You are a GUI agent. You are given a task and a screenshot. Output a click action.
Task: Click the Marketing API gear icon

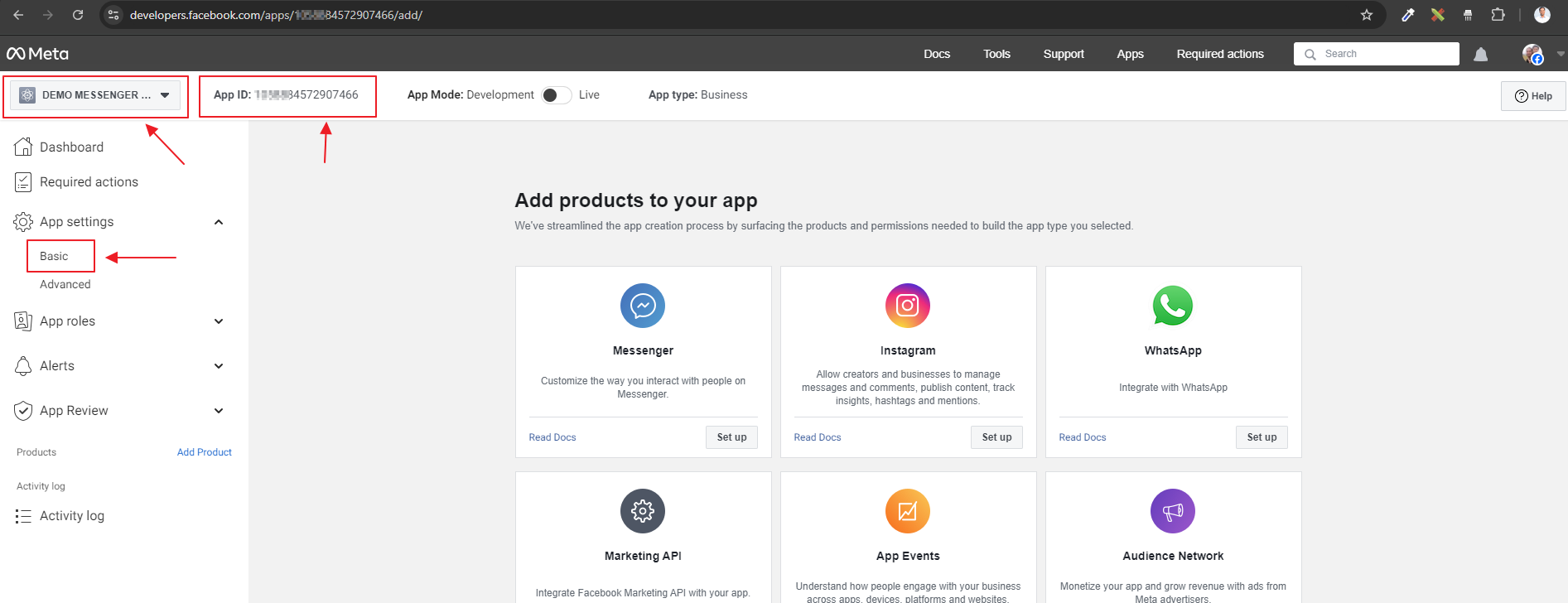[643, 511]
